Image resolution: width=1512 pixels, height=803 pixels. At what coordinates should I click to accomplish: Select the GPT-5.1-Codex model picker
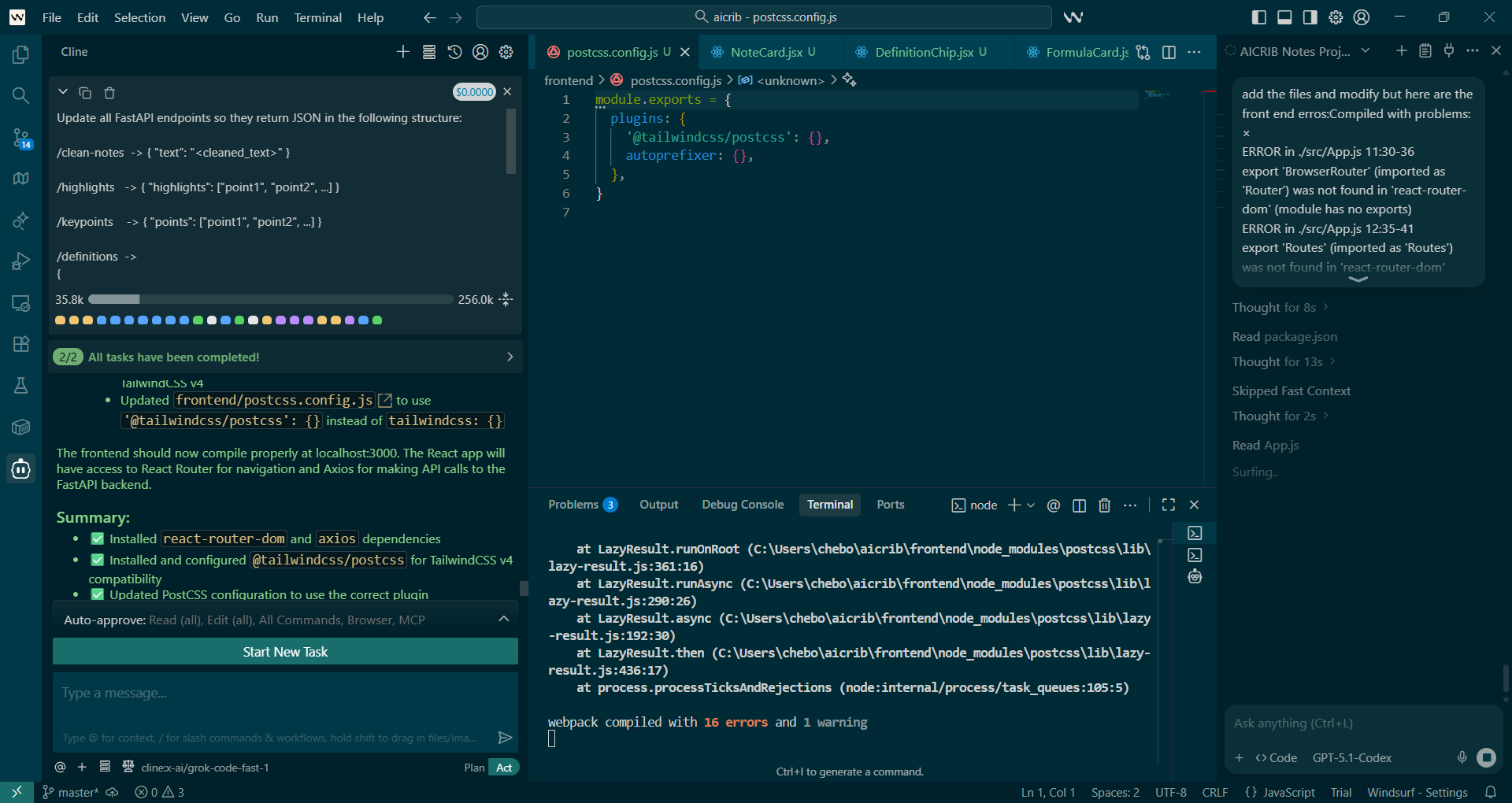click(x=1351, y=757)
